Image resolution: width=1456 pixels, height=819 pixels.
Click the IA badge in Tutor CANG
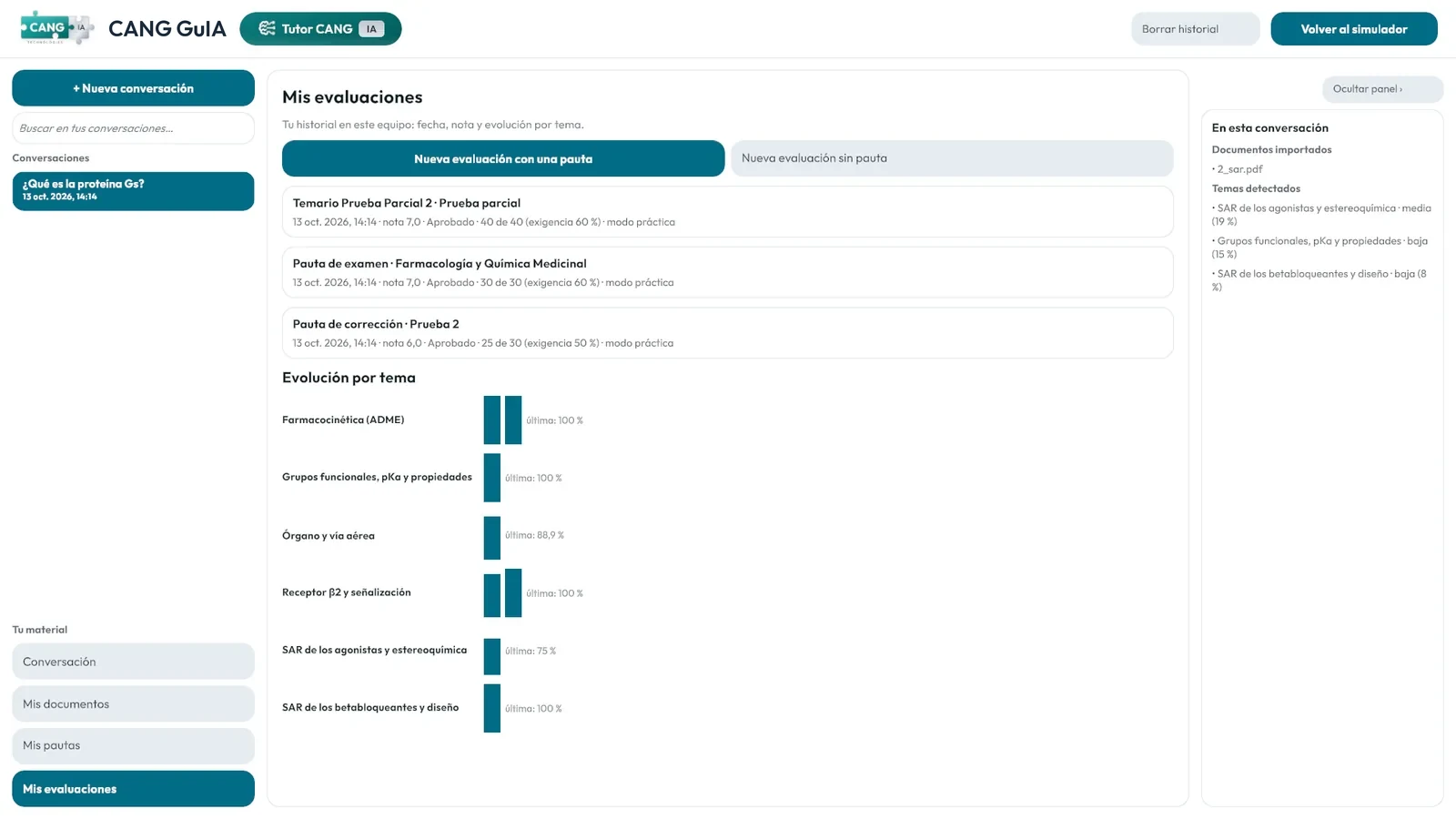[371, 29]
